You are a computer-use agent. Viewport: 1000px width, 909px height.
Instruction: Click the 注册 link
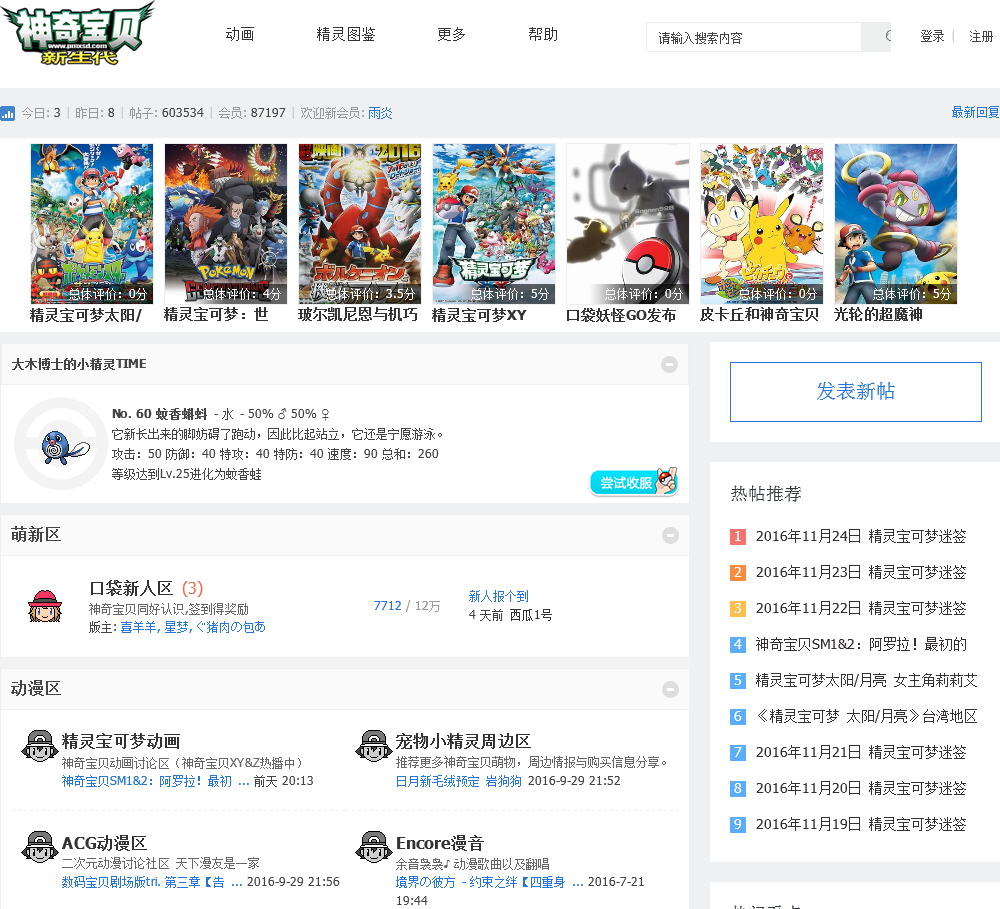981,36
